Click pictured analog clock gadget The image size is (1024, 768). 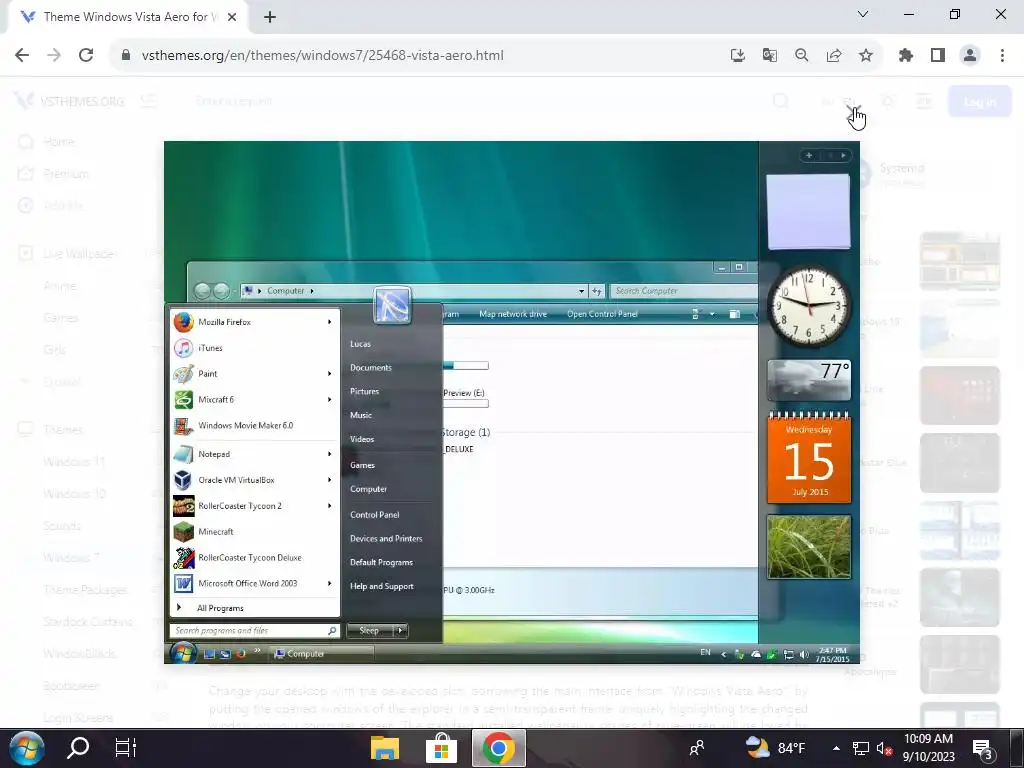point(809,307)
